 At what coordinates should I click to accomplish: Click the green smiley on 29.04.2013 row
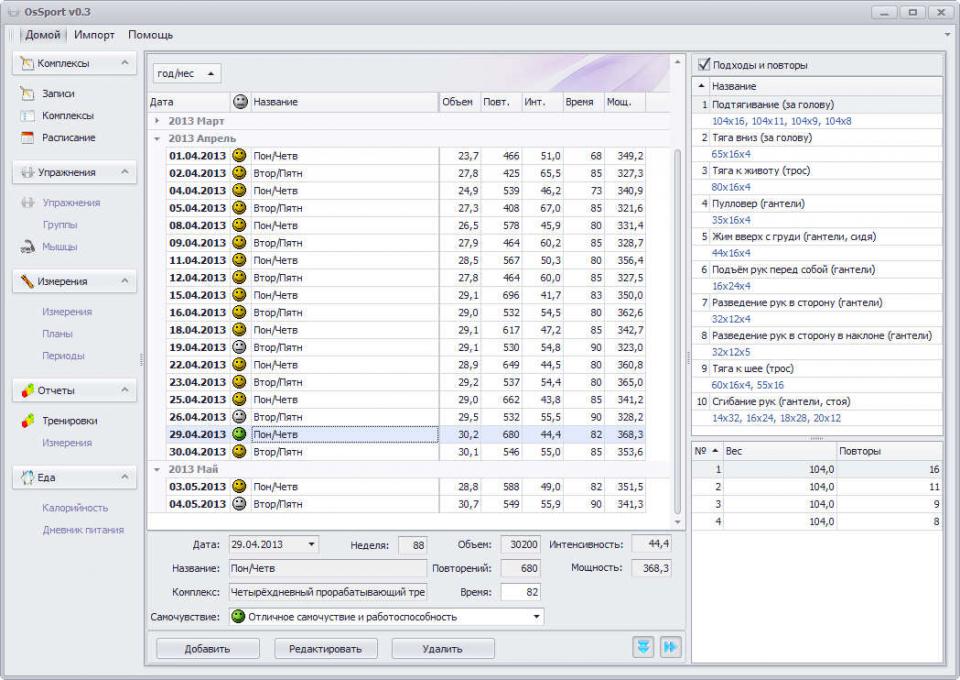coord(239,434)
